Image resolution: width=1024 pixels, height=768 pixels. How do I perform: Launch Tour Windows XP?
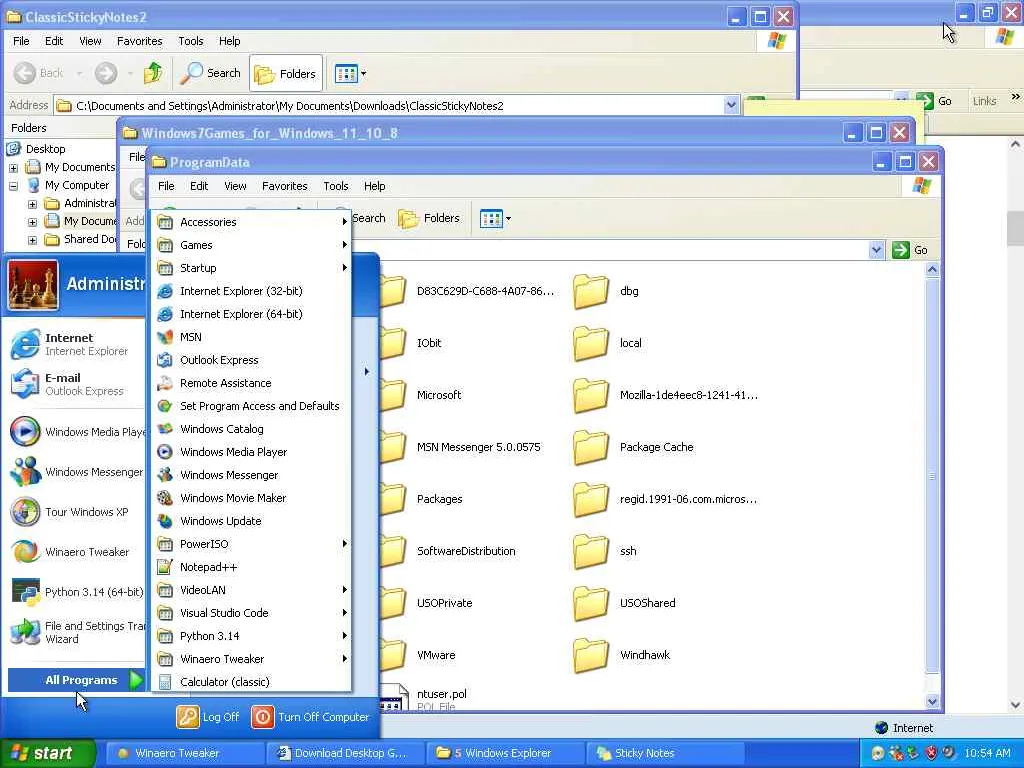pyautogui.click(x=75, y=512)
